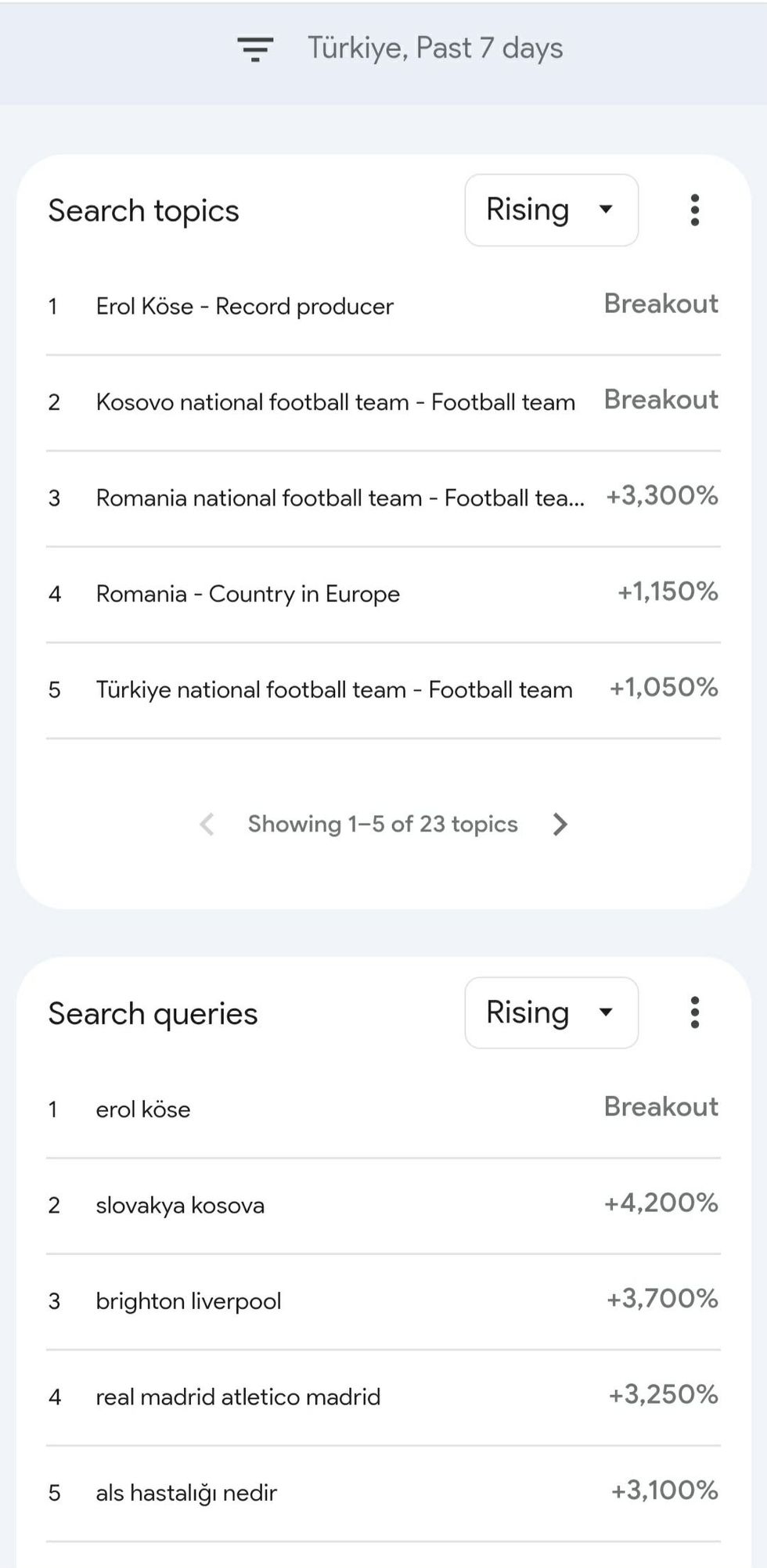Open Türkiye national football team topic
The height and width of the screenshot is (1568, 767).
(x=334, y=689)
